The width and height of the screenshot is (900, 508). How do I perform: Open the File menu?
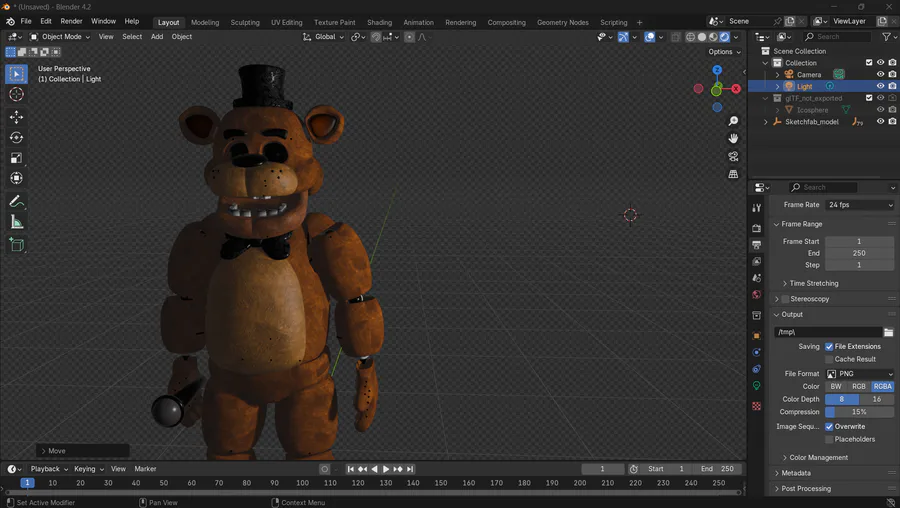coord(26,21)
